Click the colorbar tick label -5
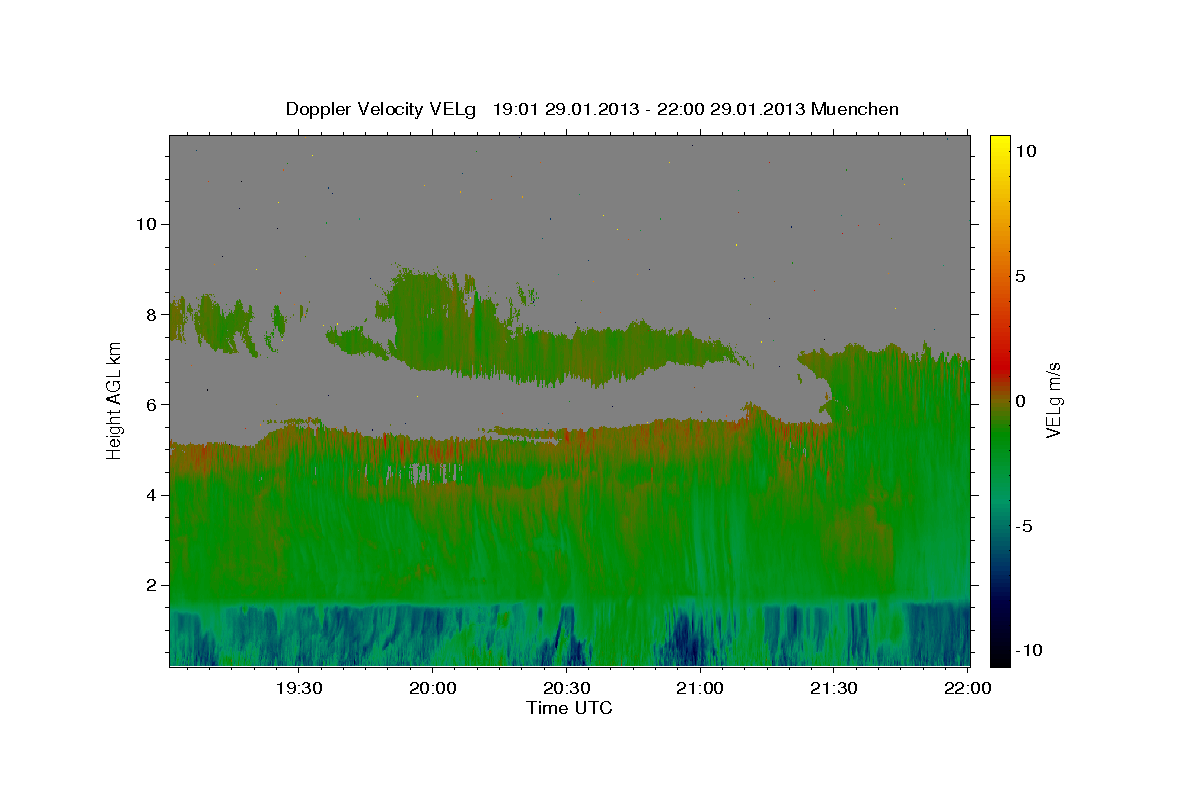1200x800 pixels. [1024, 526]
